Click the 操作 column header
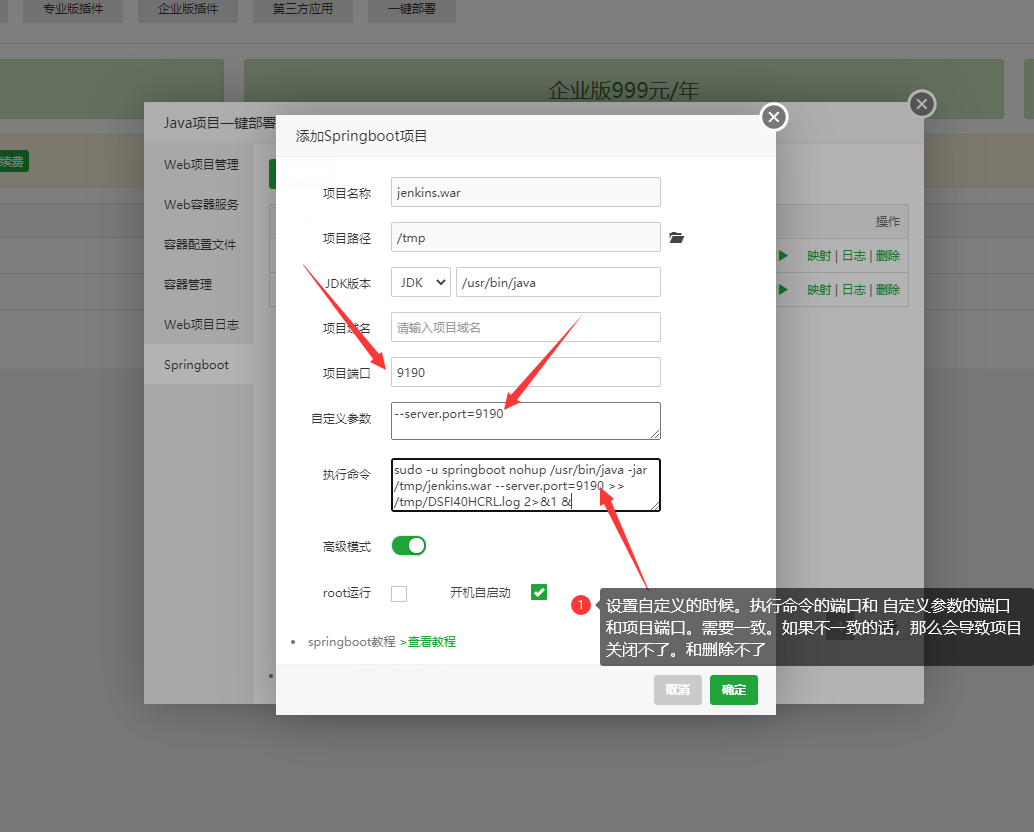The image size is (1034, 832). (x=888, y=222)
